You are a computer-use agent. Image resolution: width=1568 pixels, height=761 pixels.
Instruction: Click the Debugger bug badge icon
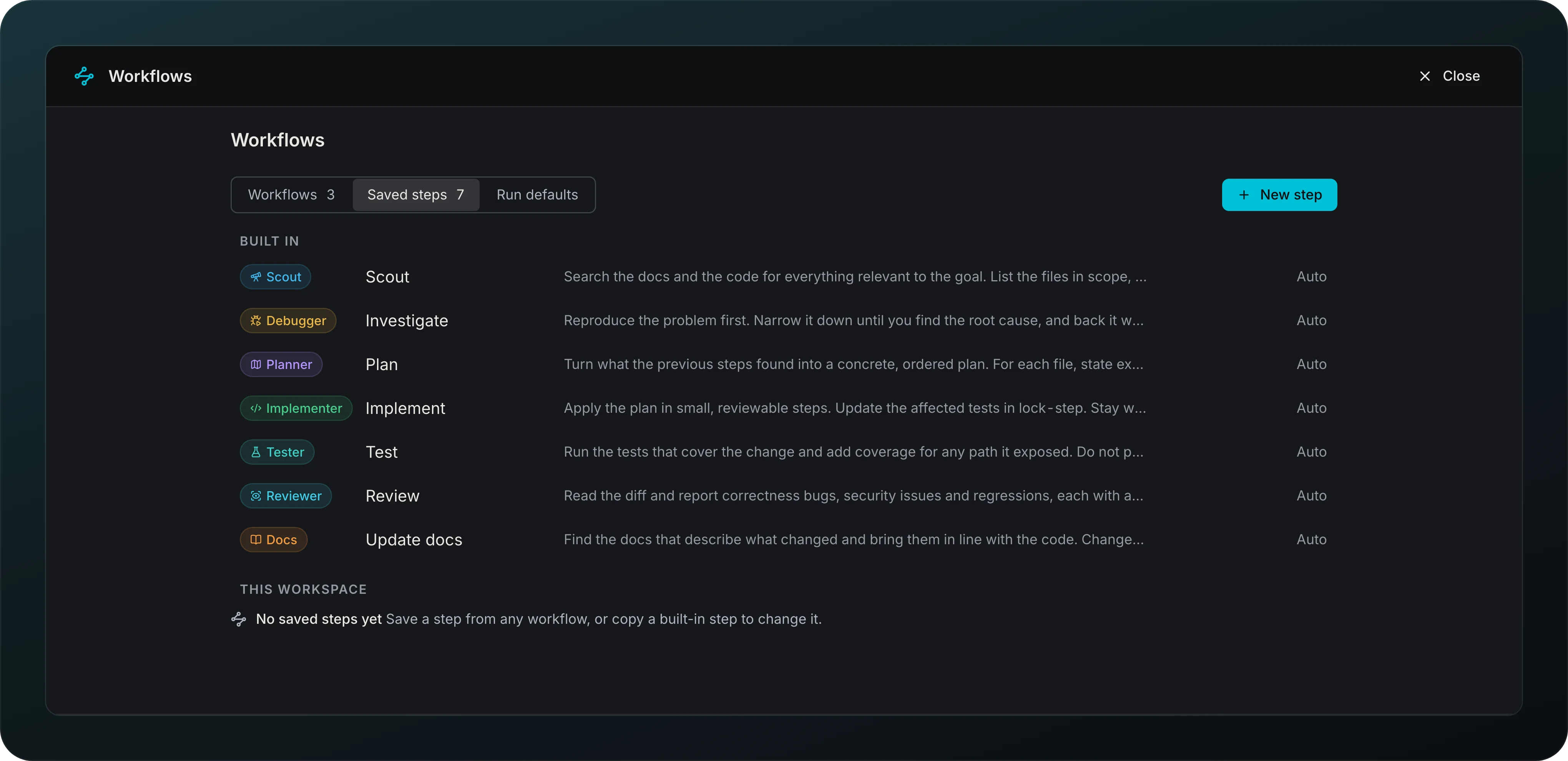tap(256, 321)
